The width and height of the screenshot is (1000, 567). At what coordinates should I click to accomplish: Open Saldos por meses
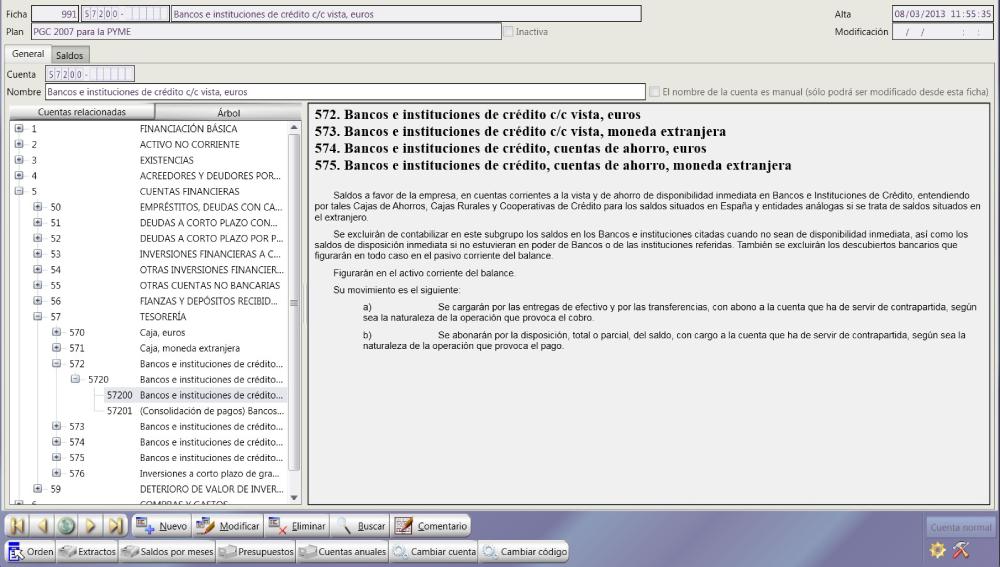[x=167, y=550]
